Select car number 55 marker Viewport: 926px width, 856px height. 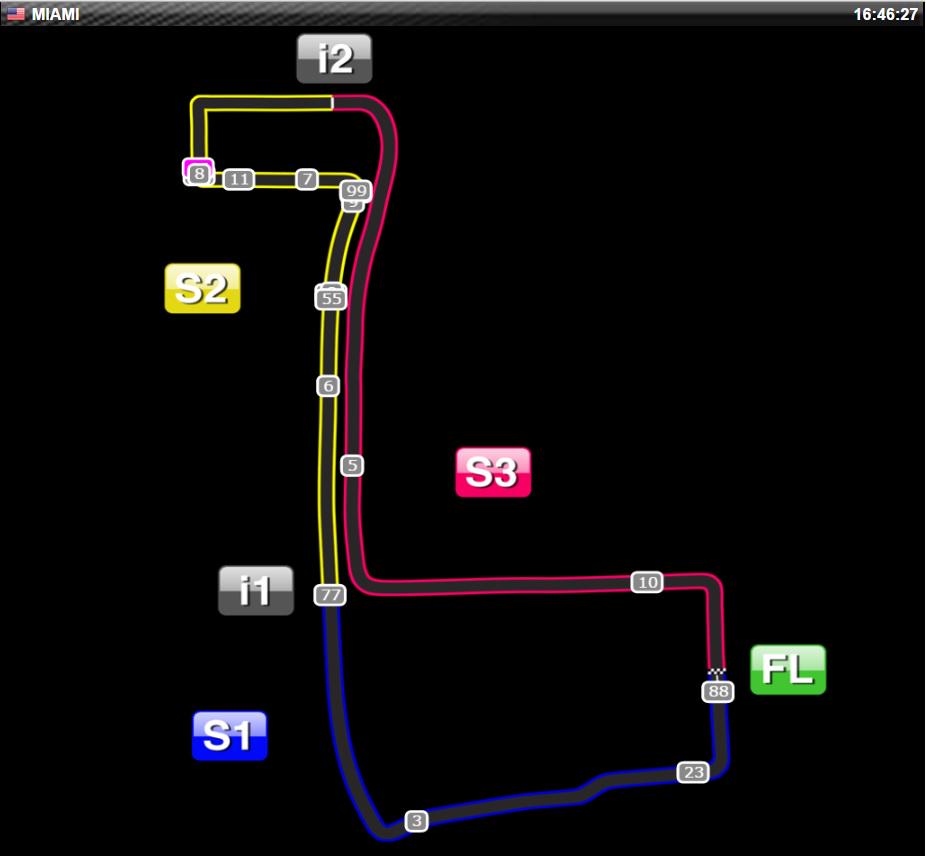331,298
